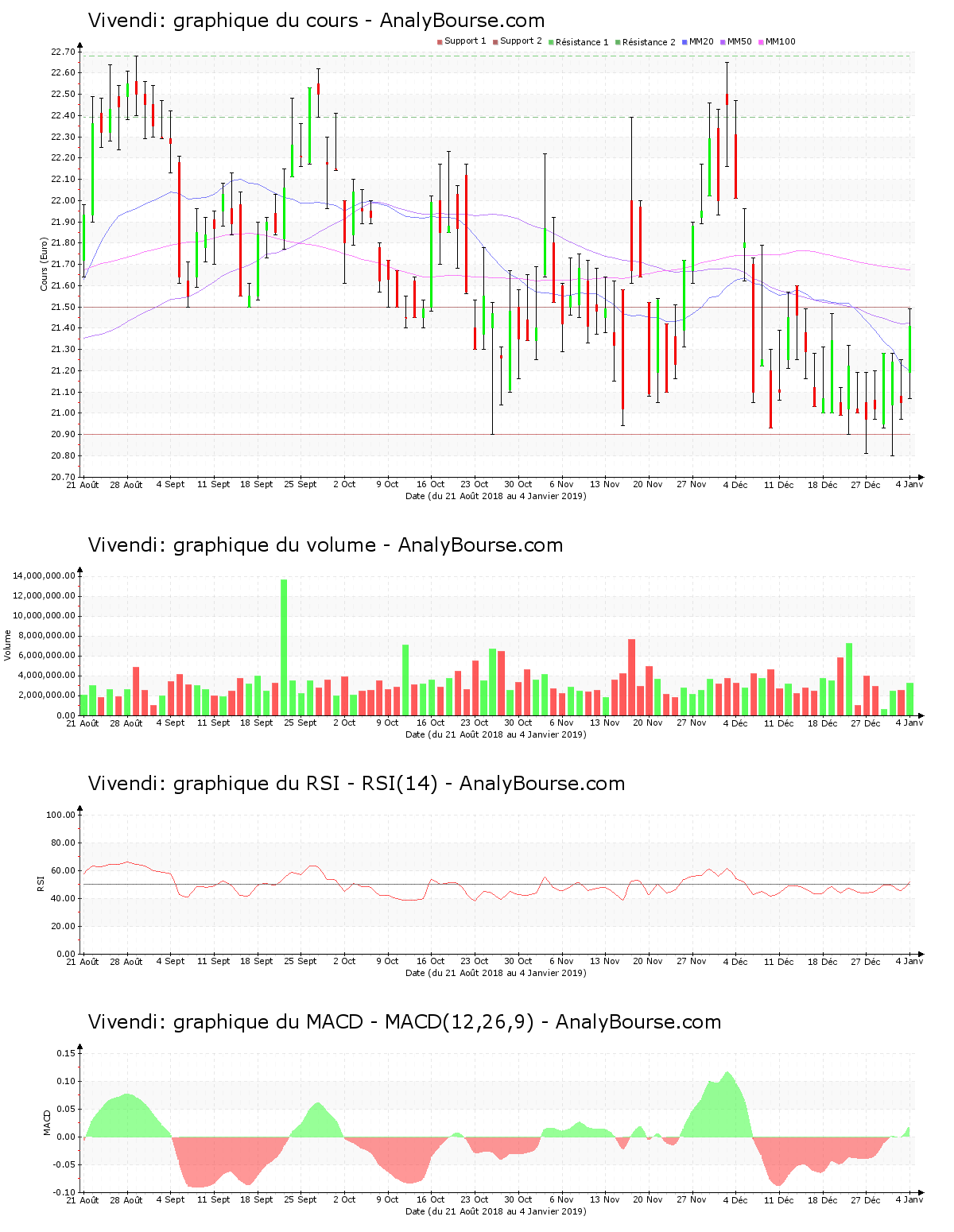Click the -0.05 MACD tick label
Image resolution: width=954 pixels, height=1232 pixels.
click(64, 1164)
